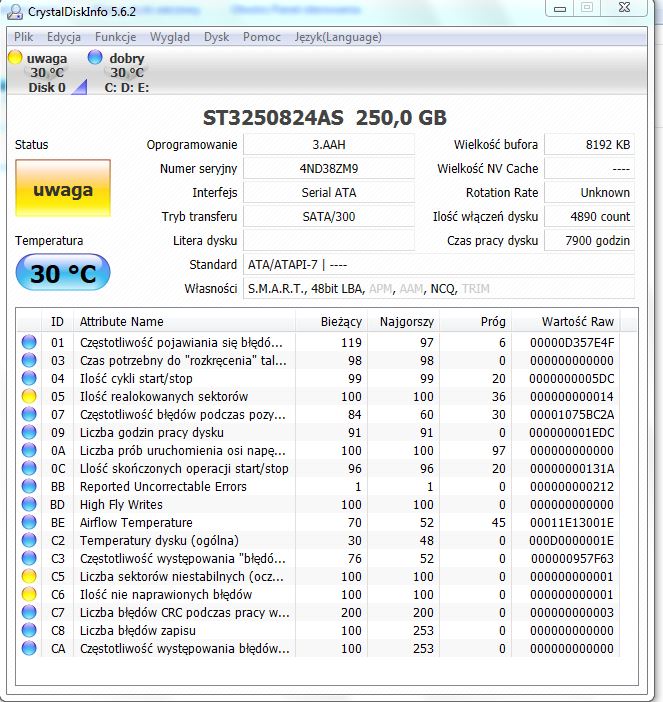This screenshot has width=663, height=702.
Task: Click yellow warning icon for attribute C5
Action: (x=29, y=576)
